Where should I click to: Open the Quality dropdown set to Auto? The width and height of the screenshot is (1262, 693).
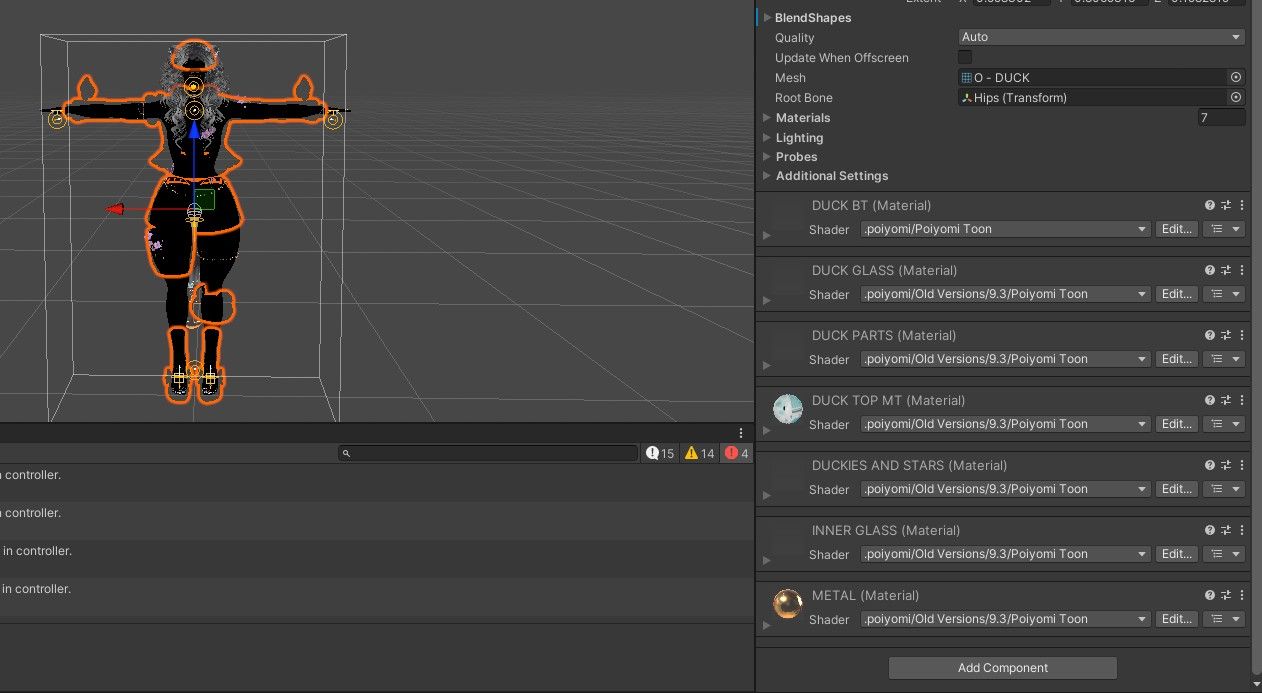pyautogui.click(x=1102, y=37)
